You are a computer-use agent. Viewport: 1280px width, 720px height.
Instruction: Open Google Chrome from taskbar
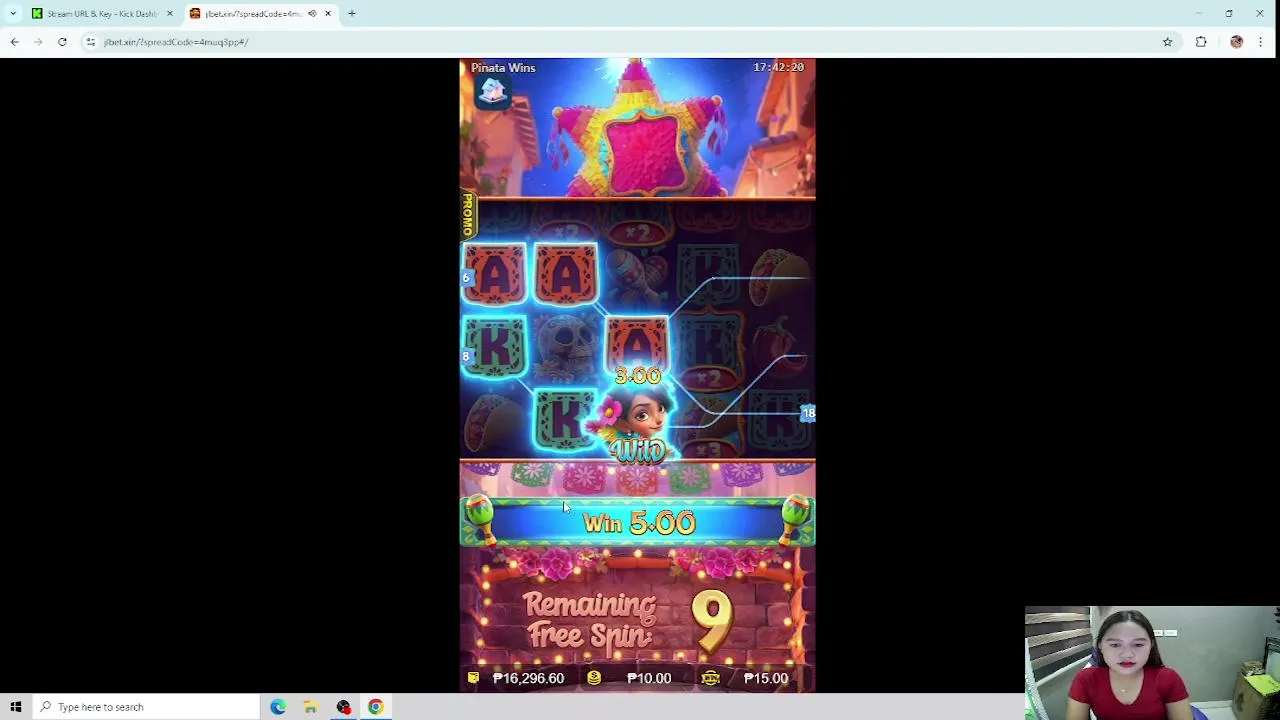[x=376, y=707]
